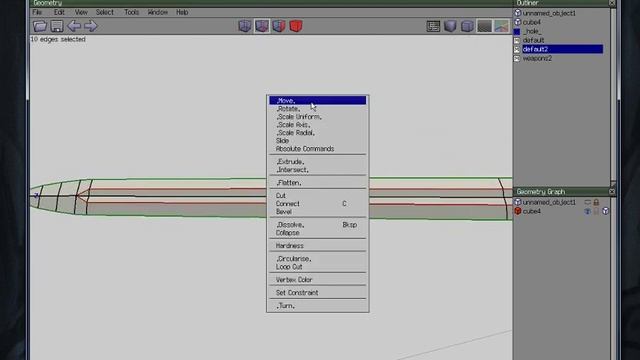640x360 pixels.
Task: Click the Outliner panel vertical scrollbar
Action: point(613,96)
